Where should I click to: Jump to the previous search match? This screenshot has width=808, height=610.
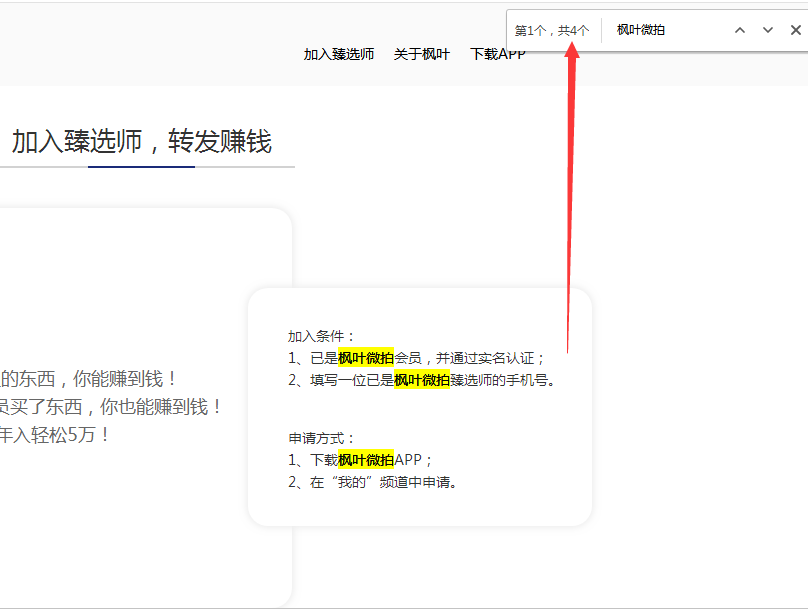click(x=740, y=29)
